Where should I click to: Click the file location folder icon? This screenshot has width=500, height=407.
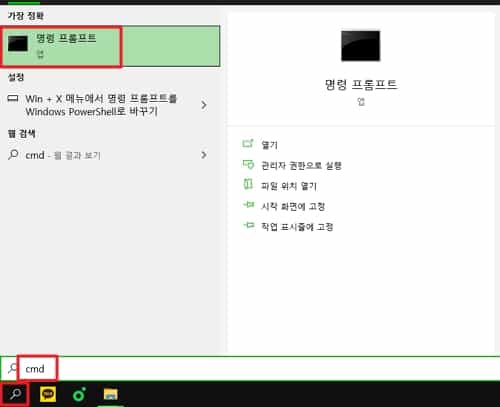click(x=248, y=184)
